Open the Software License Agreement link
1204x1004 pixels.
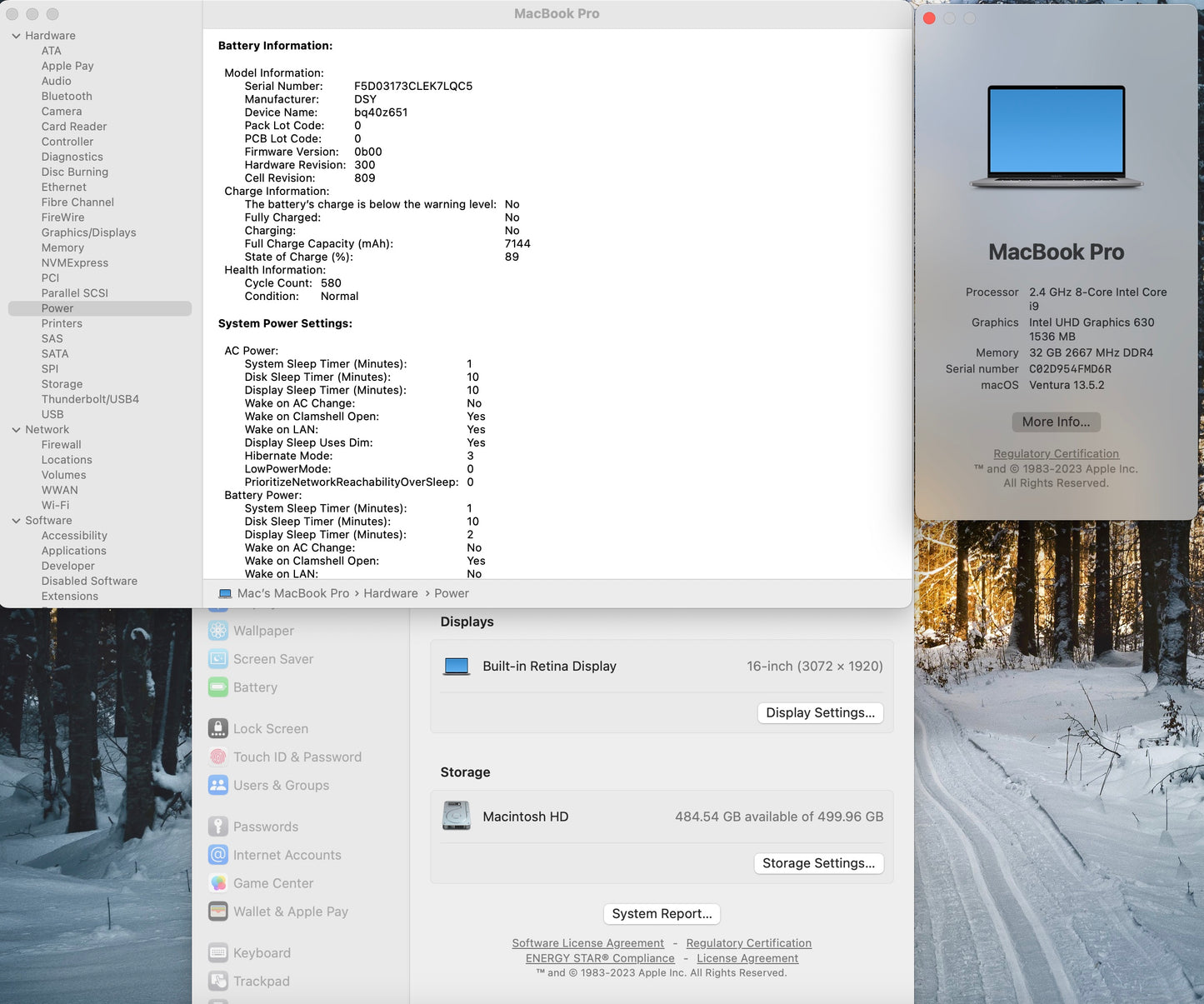587,943
